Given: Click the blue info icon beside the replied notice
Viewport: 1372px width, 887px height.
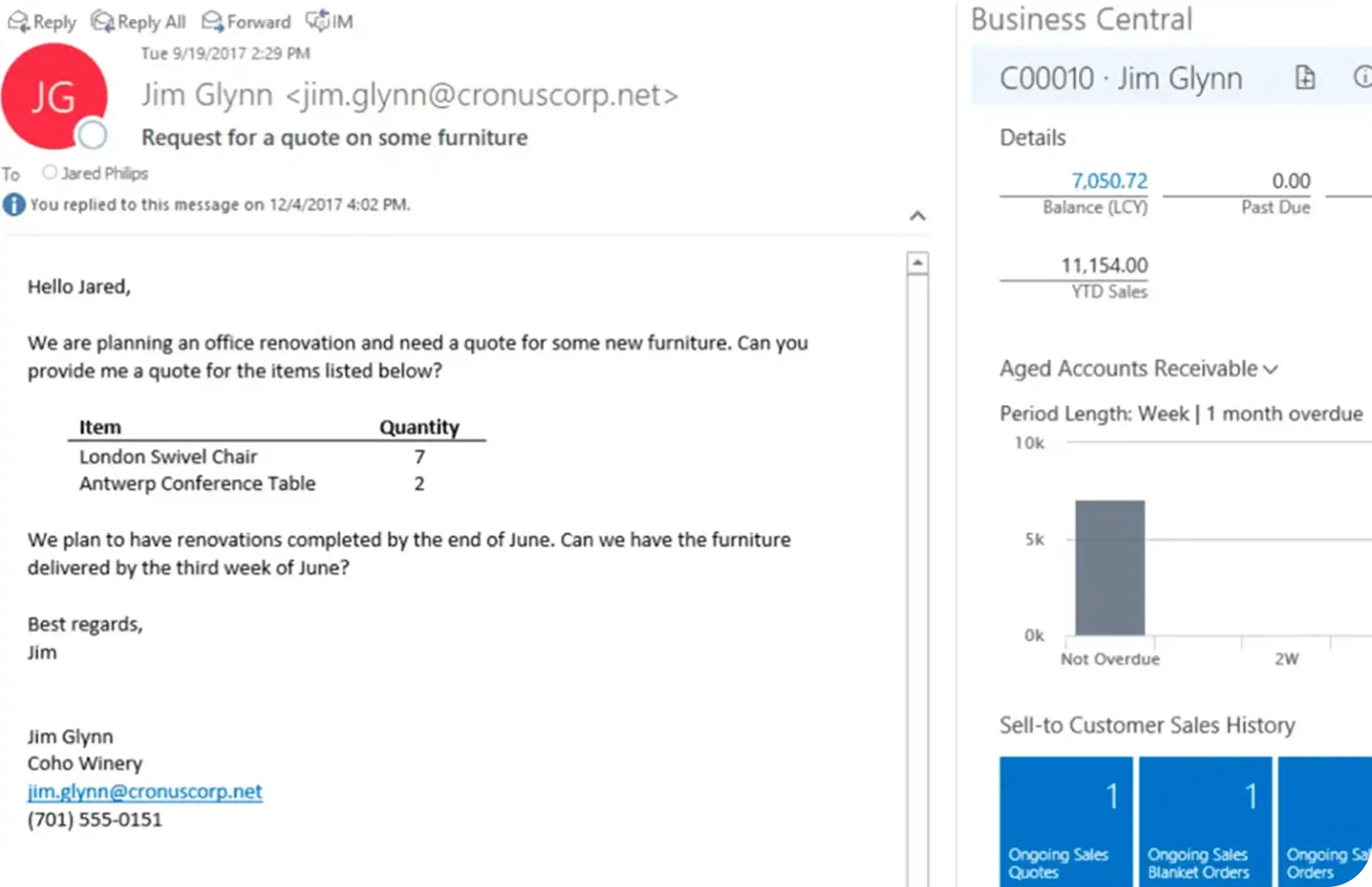Looking at the screenshot, I should click(x=15, y=204).
